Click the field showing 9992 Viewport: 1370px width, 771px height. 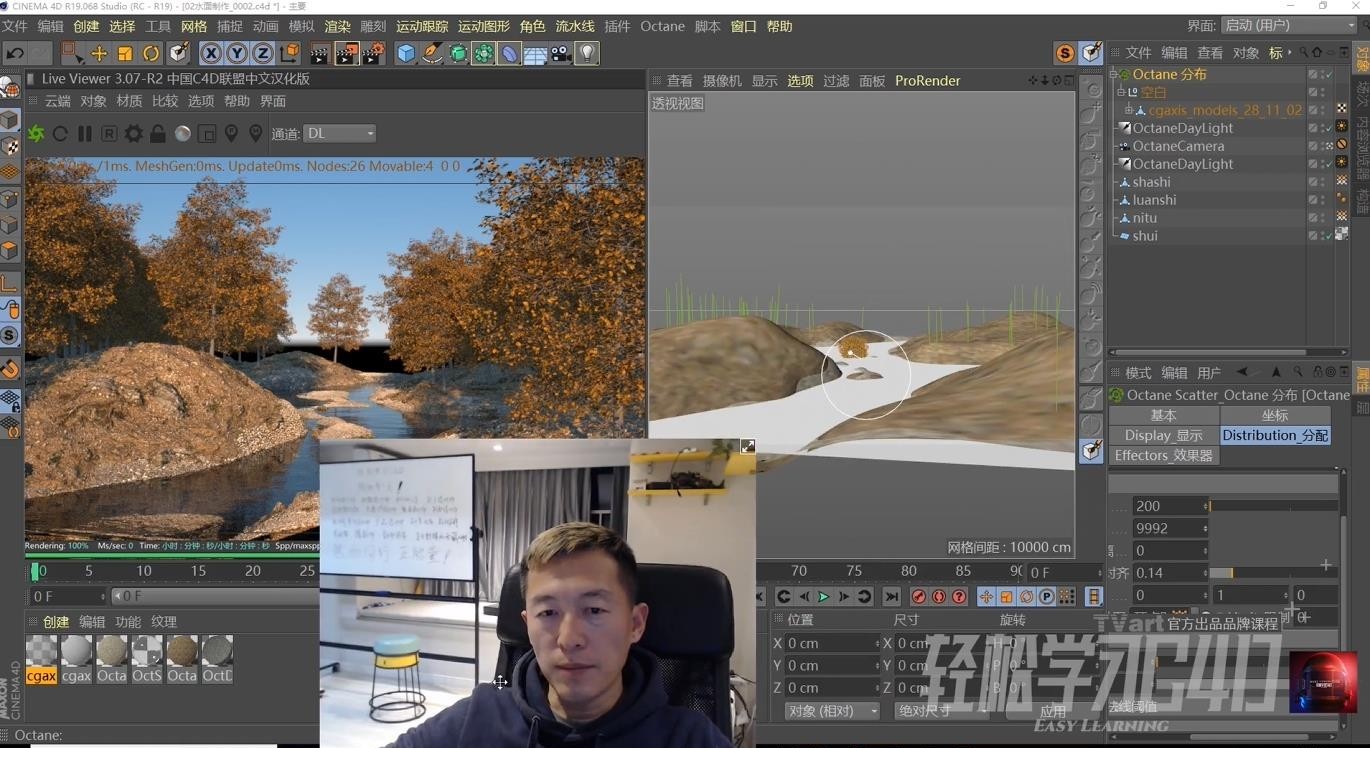pos(1169,528)
